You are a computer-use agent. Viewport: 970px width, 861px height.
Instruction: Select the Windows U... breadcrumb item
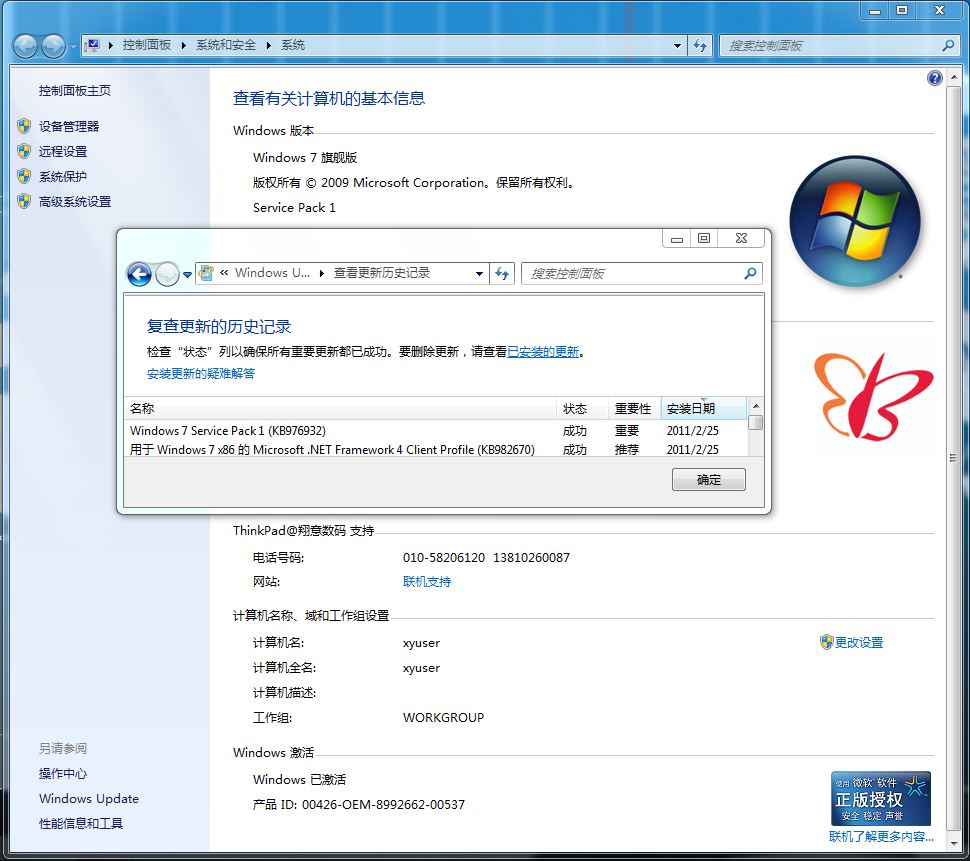click(x=272, y=273)
